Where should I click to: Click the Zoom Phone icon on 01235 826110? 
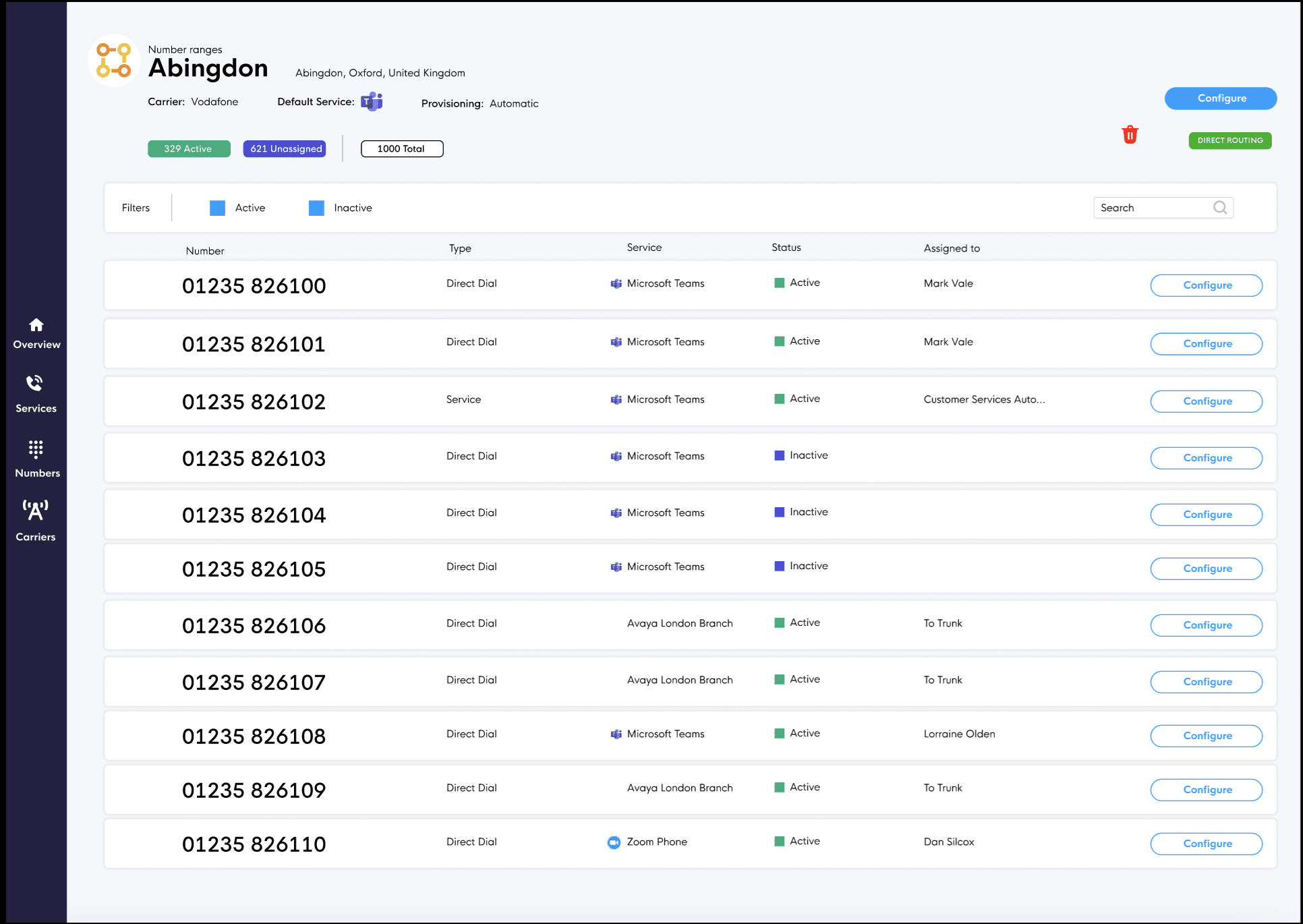pyautogui.click(x=613, y=842)
